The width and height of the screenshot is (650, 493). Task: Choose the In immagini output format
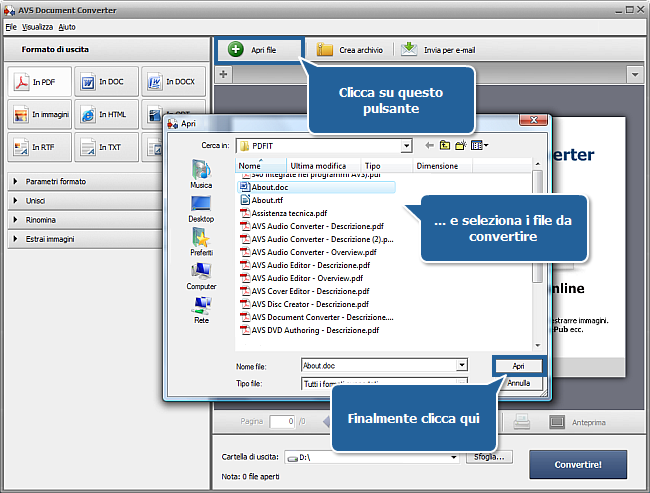[x=39, y=114]
